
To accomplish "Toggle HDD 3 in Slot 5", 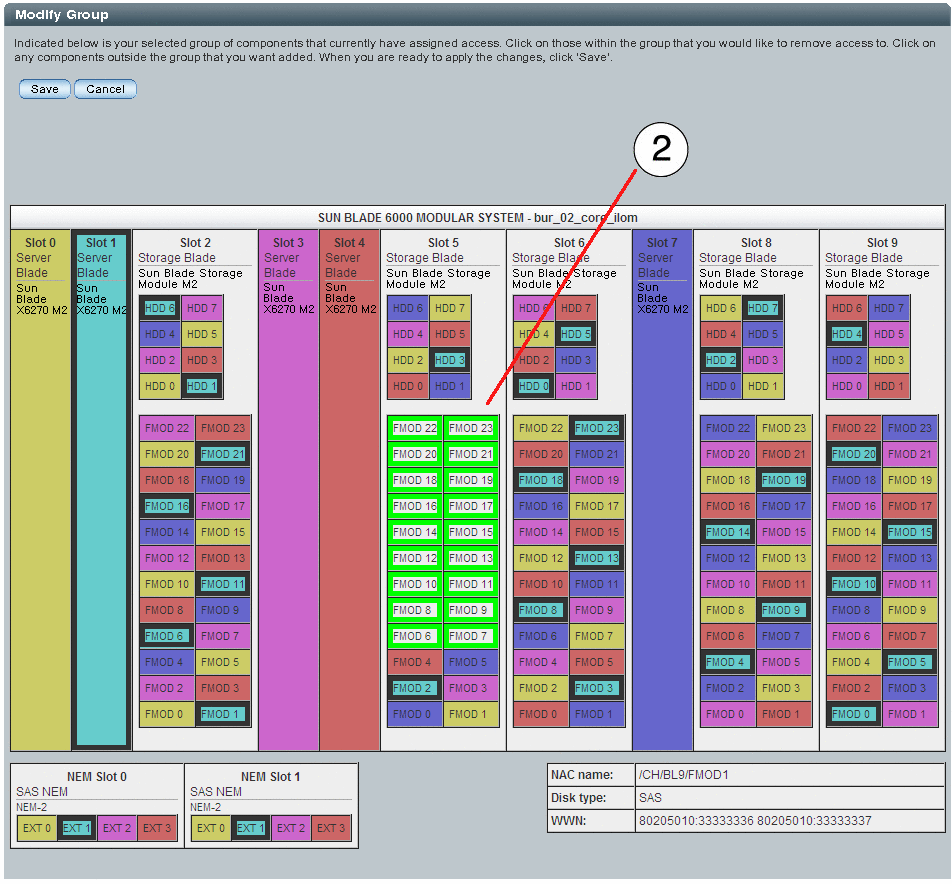I will (450, 360).
